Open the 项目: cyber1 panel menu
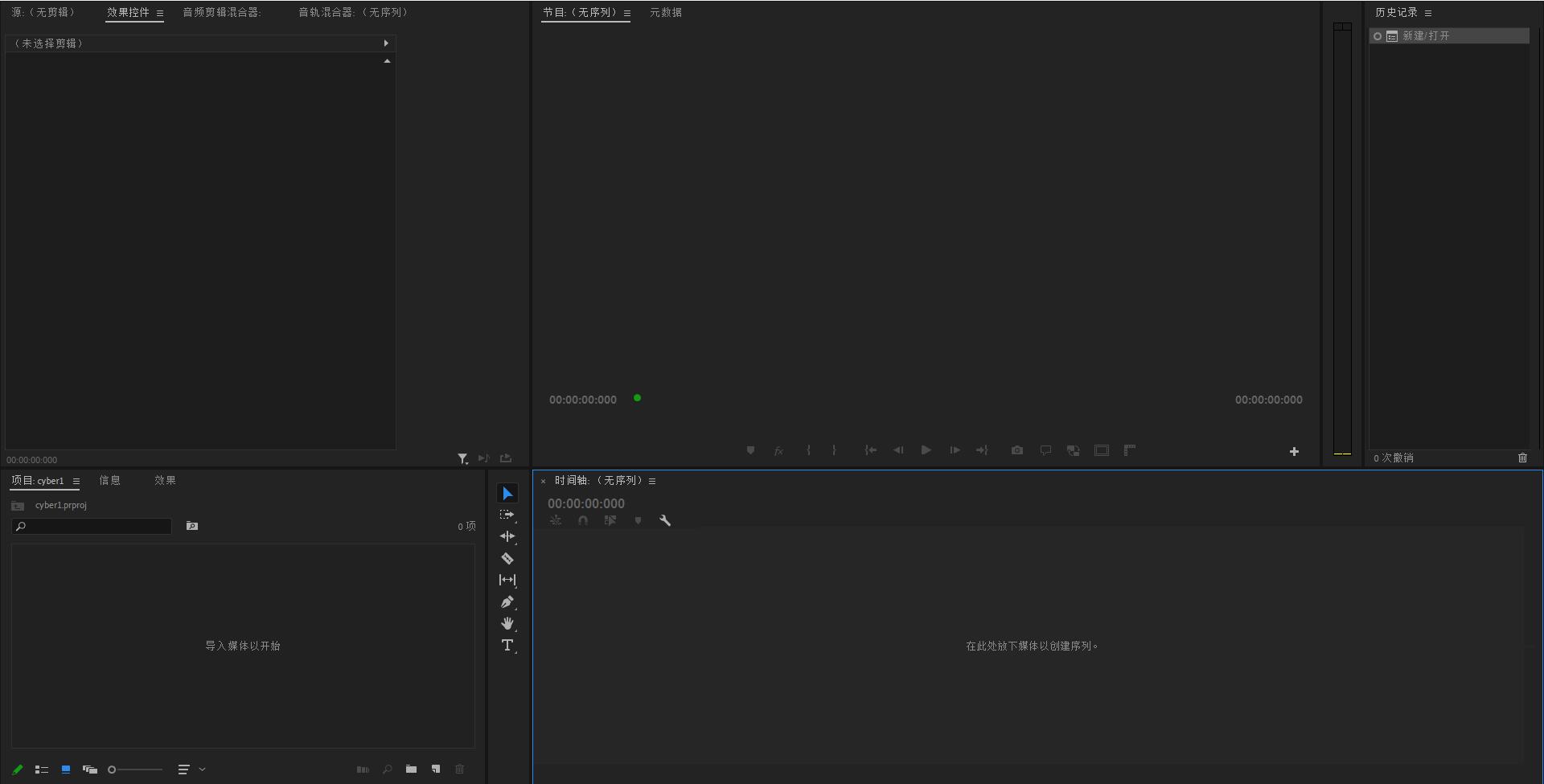This screenshot has height=784, width=1544. tap(76, 481)
